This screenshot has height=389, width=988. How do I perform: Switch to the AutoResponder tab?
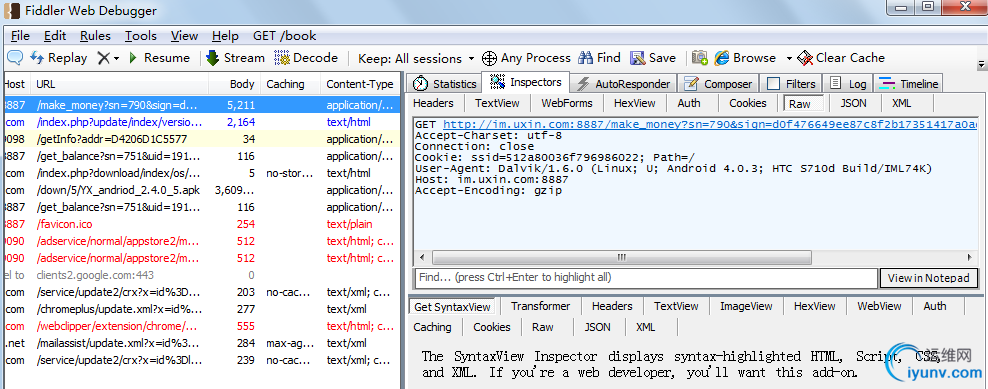coord(624,84)
